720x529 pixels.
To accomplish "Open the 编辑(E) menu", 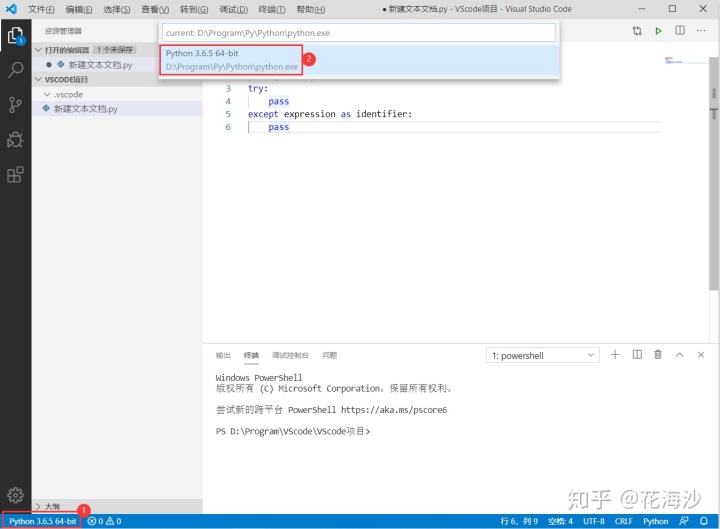I will coord(79,9).
